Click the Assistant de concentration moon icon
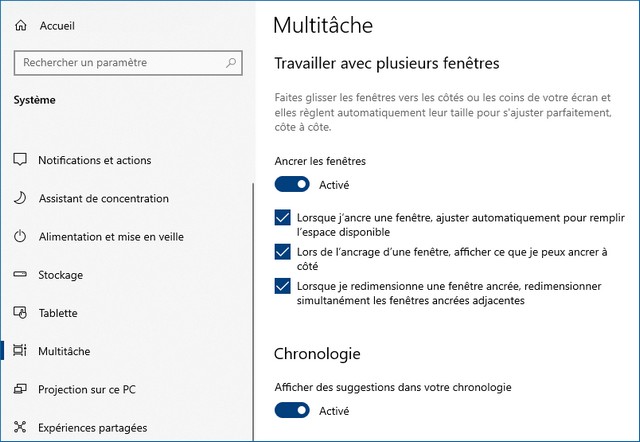This screenshot has width=640, height=442. tap(20, 199)
